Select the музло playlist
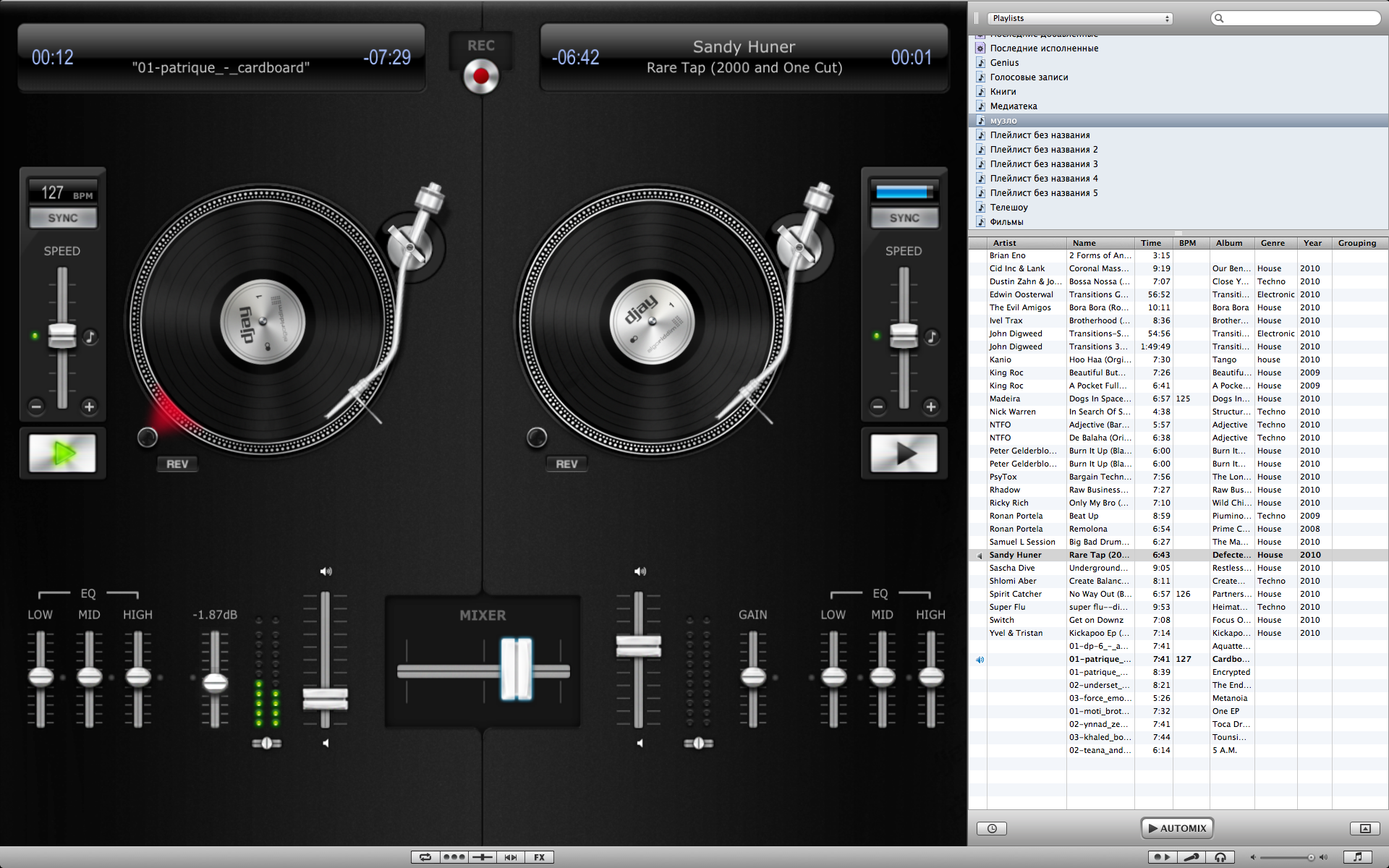 point(1178,121)
